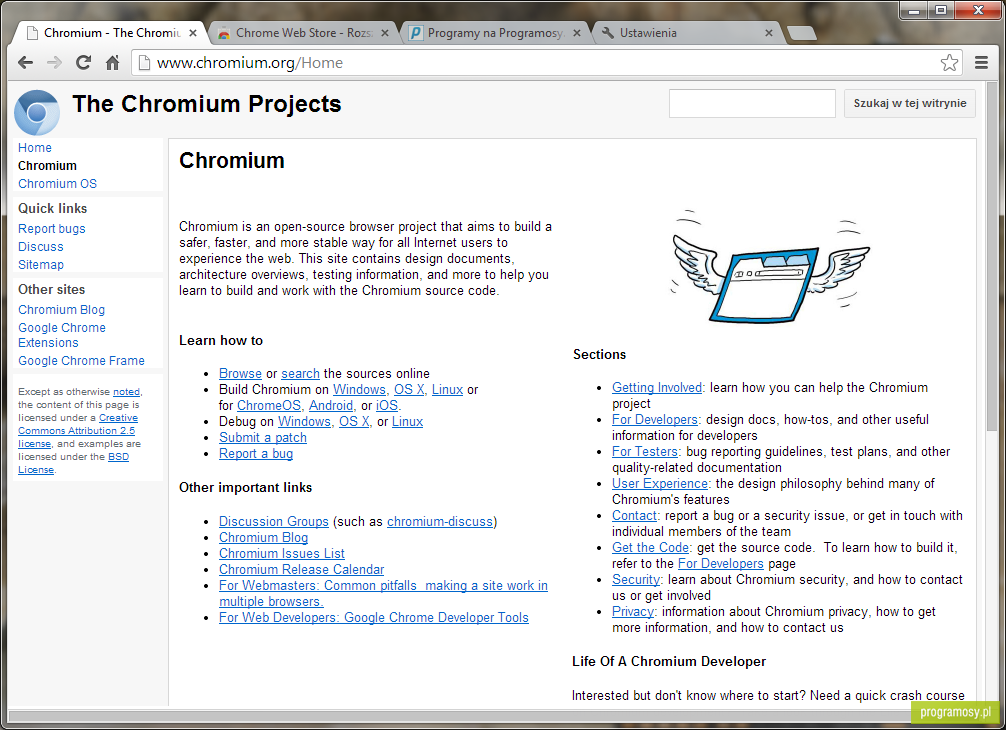
Task: Go back with the browser back arrow
Action: pyautogui.click(x=26, y=63)
